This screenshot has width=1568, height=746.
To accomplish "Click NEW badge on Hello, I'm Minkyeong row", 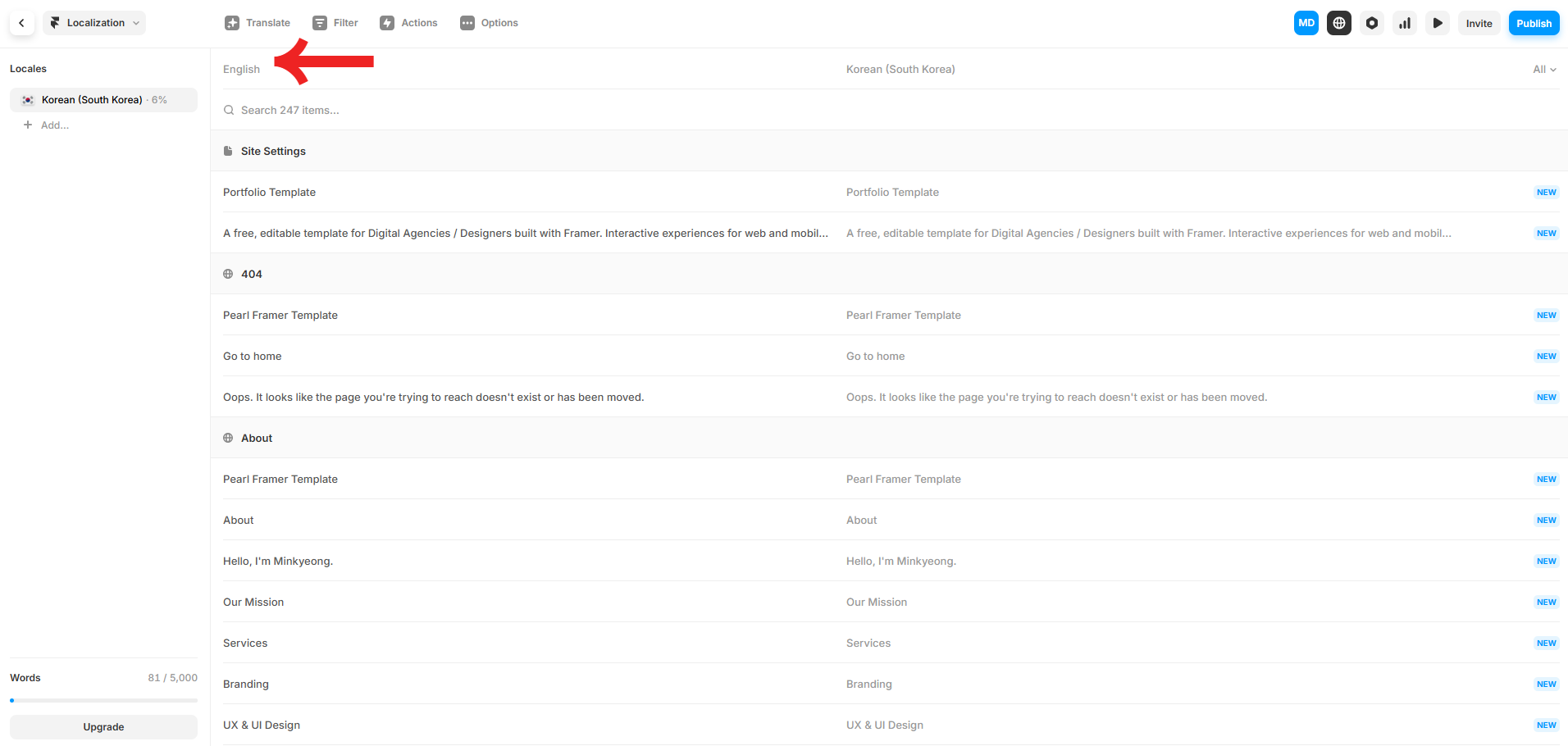I will [x=1546, y=561].
